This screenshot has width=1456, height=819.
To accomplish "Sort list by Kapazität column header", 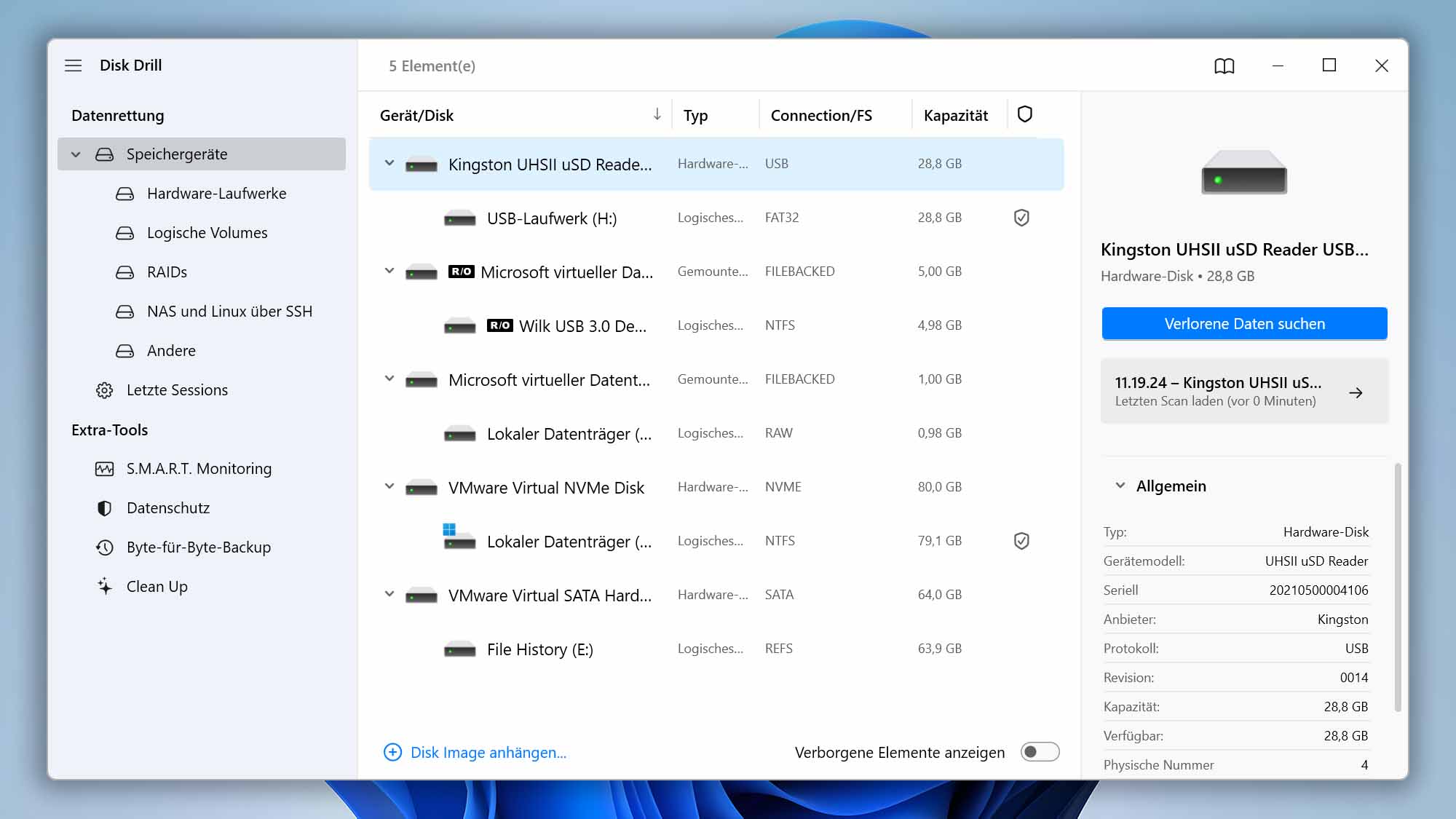I will (956, 114).
